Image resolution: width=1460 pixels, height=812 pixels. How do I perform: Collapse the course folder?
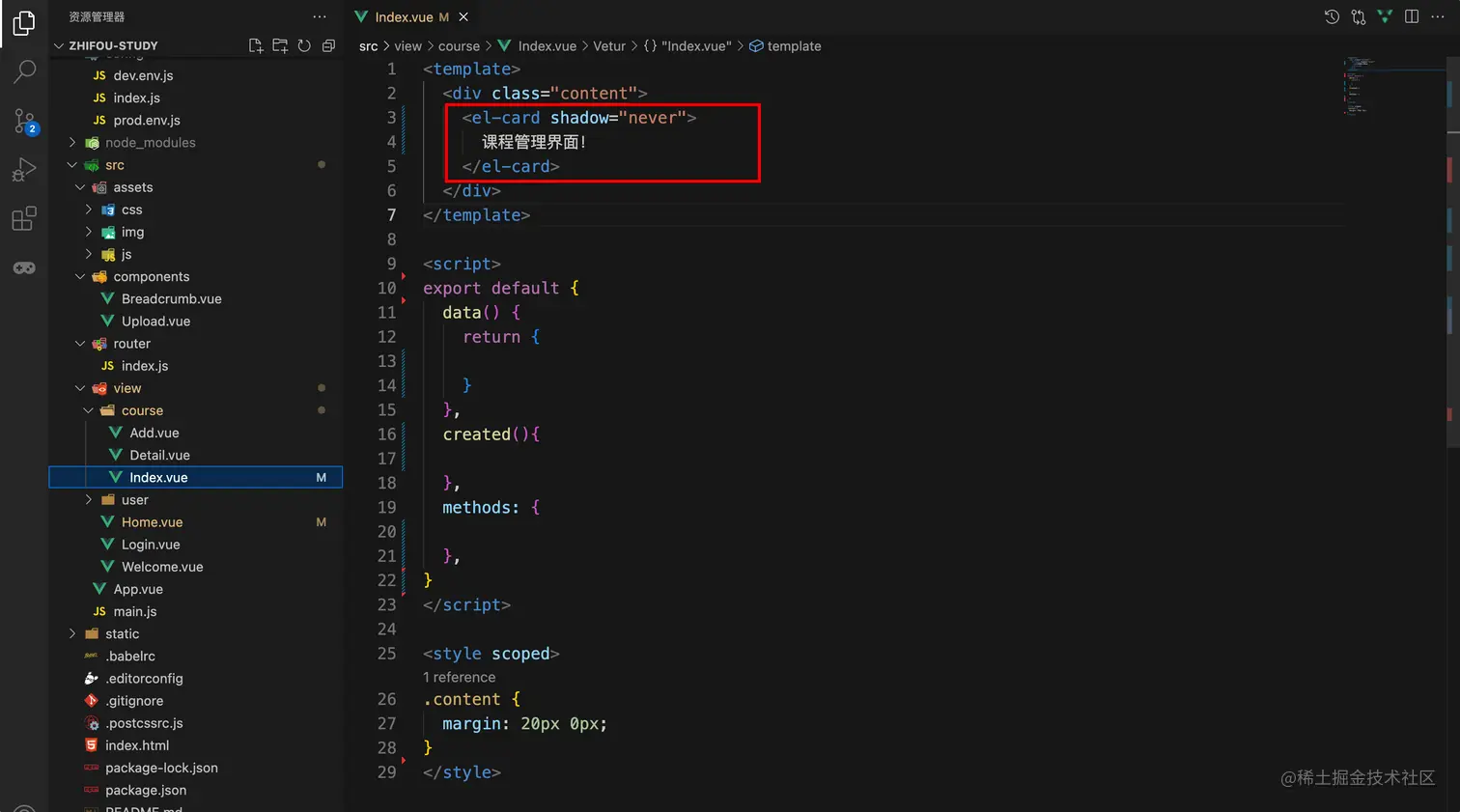(89, 410)
